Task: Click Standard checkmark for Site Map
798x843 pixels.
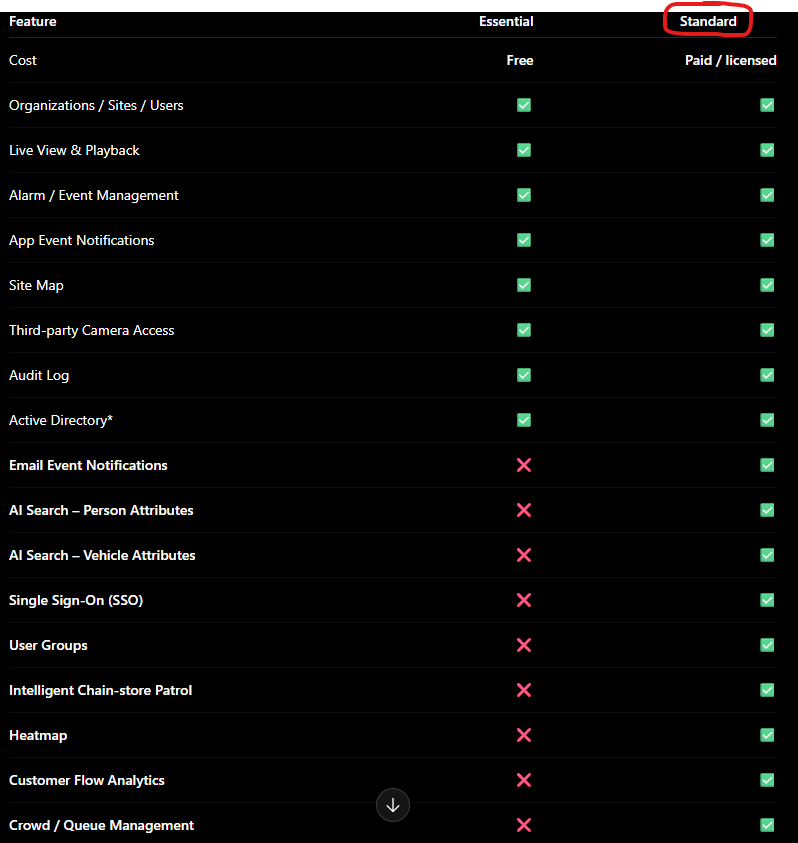Action: click(x=767, y=285)
